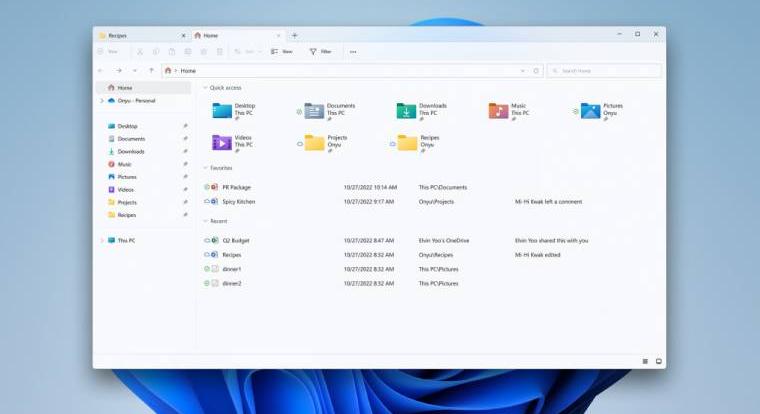This screenshot has width=760, height=414.
Task: Unpin Desktop using its sidebar pin icon
Action: pyautogui.click(x=185, y=126)
